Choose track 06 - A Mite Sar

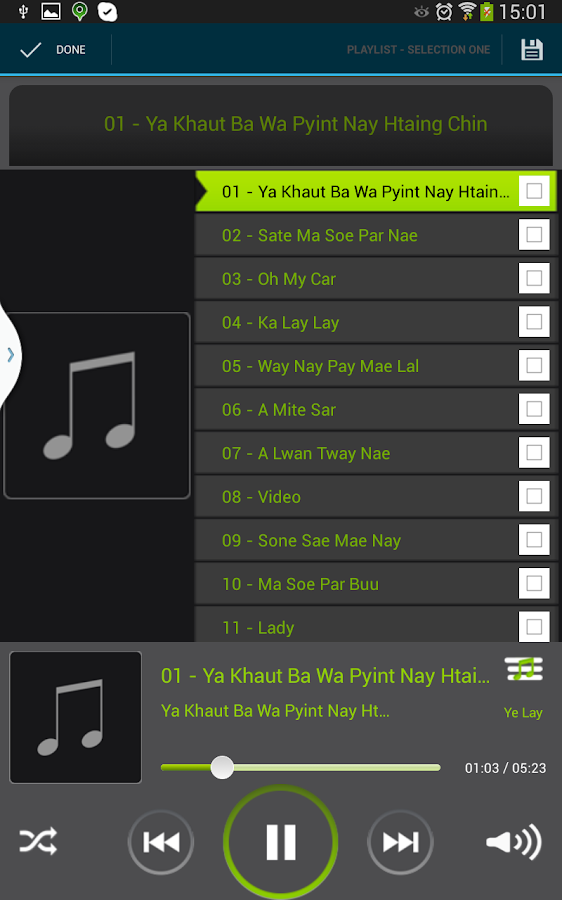click(x=356, y=409)
